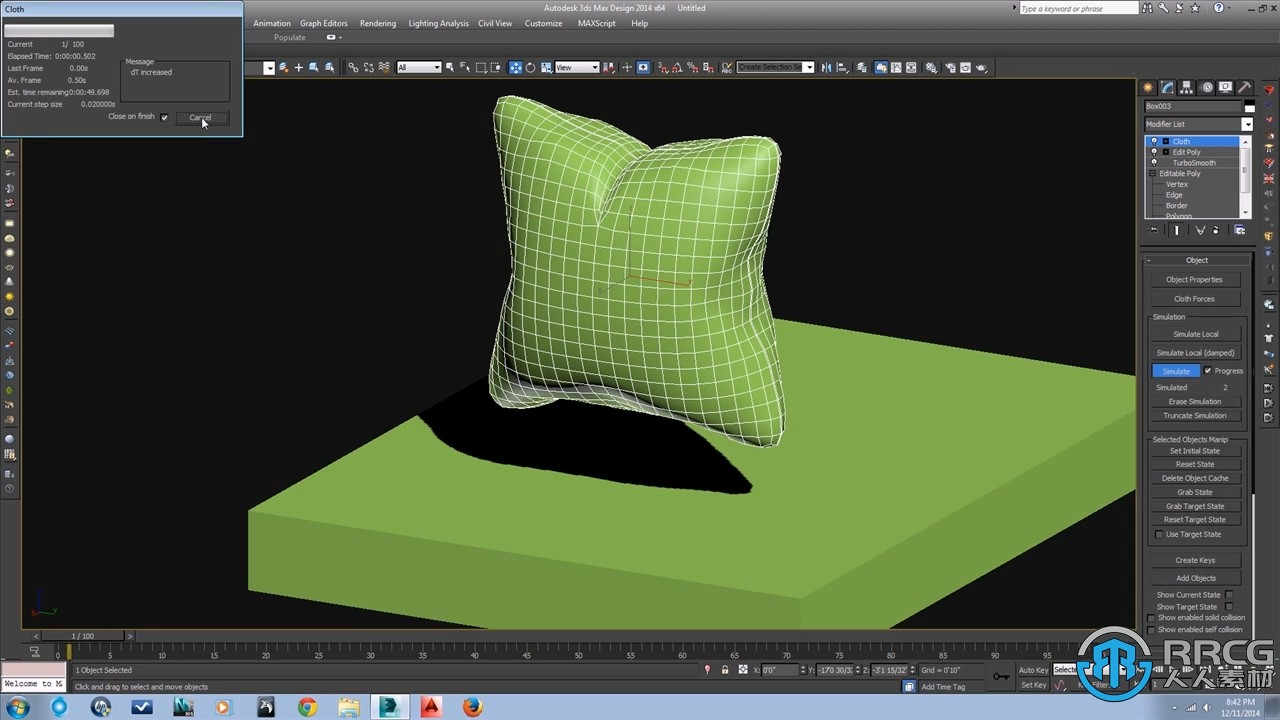Image resolution: width=1280 pixels, height=720 pixels.
Task: Toggle Edit Poly modifier lightbulb visibility
Action: (x=1154, y=152)
